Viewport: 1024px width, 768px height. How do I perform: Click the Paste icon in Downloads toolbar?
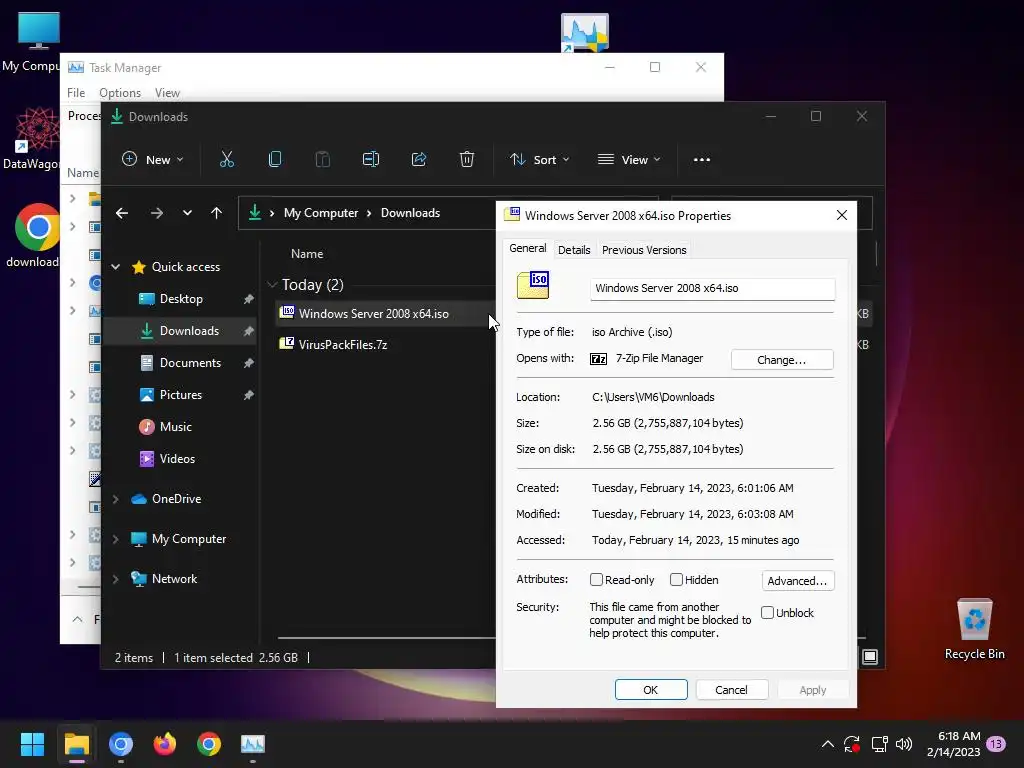click(x=323, y=159)
